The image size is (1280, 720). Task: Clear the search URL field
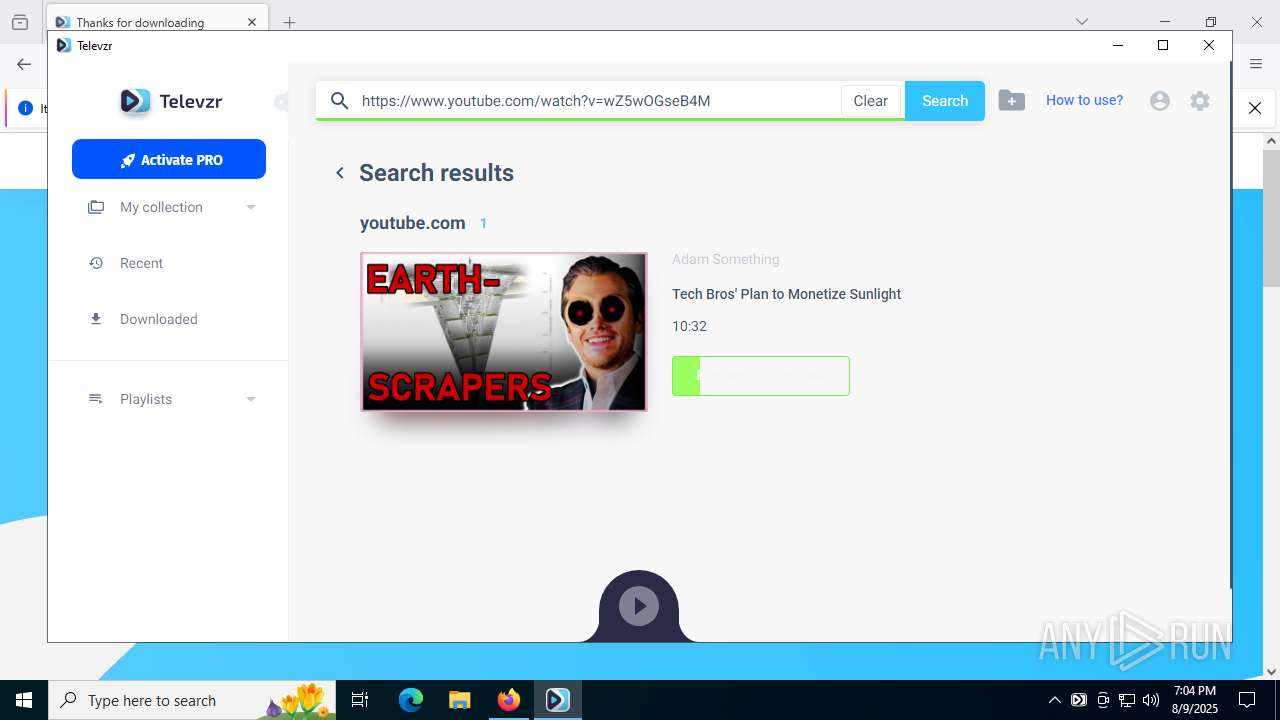click(x=870, y=101)
